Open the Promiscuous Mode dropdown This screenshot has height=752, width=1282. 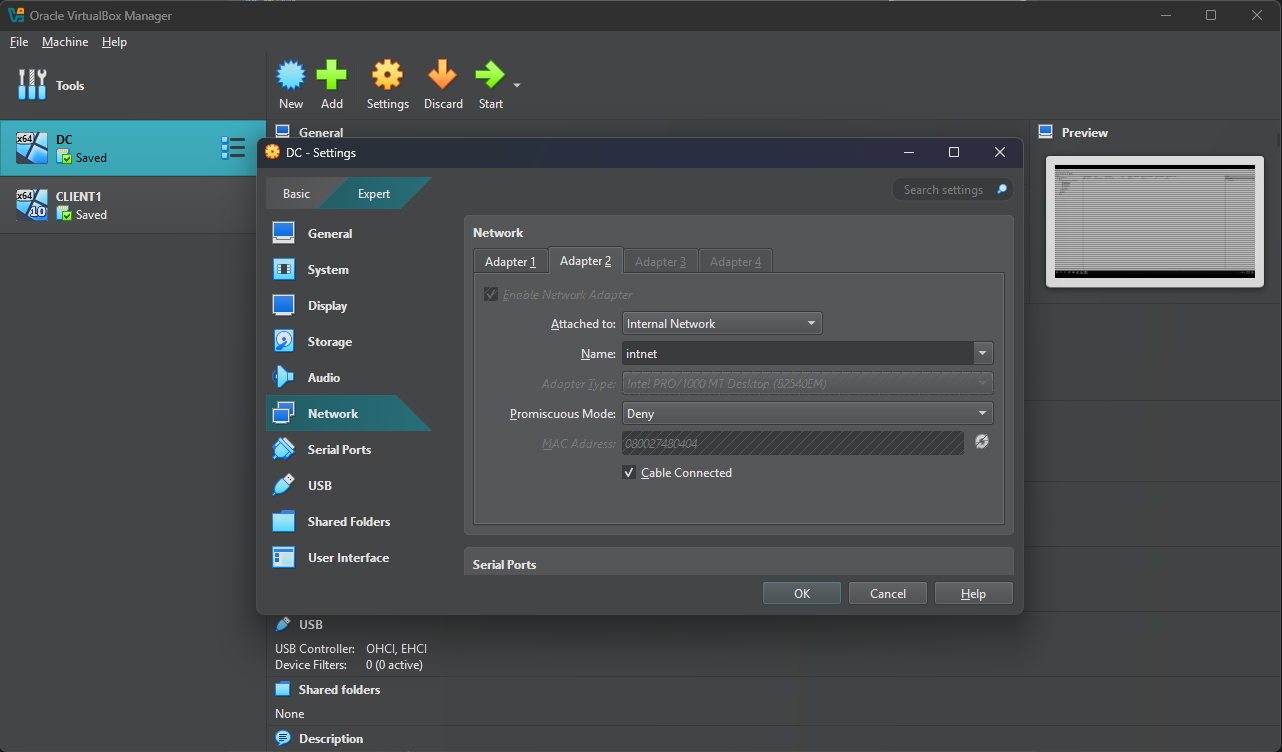tap(807, 413)
